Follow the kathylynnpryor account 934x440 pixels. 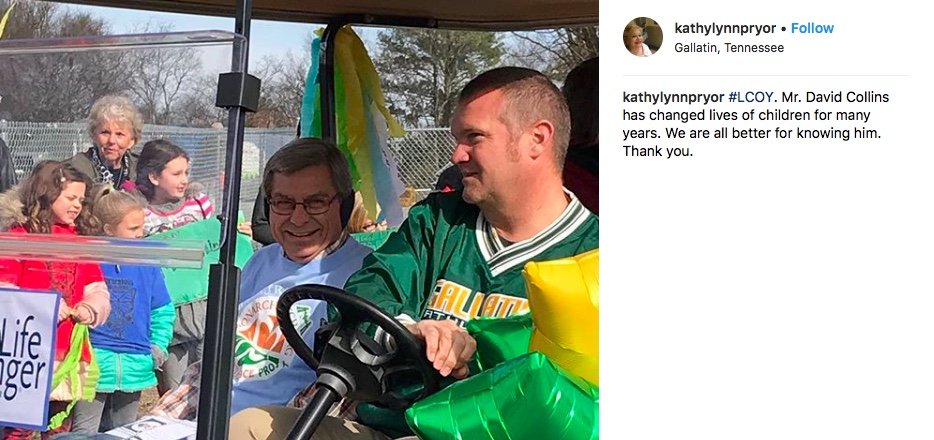(x=812, y=28)
